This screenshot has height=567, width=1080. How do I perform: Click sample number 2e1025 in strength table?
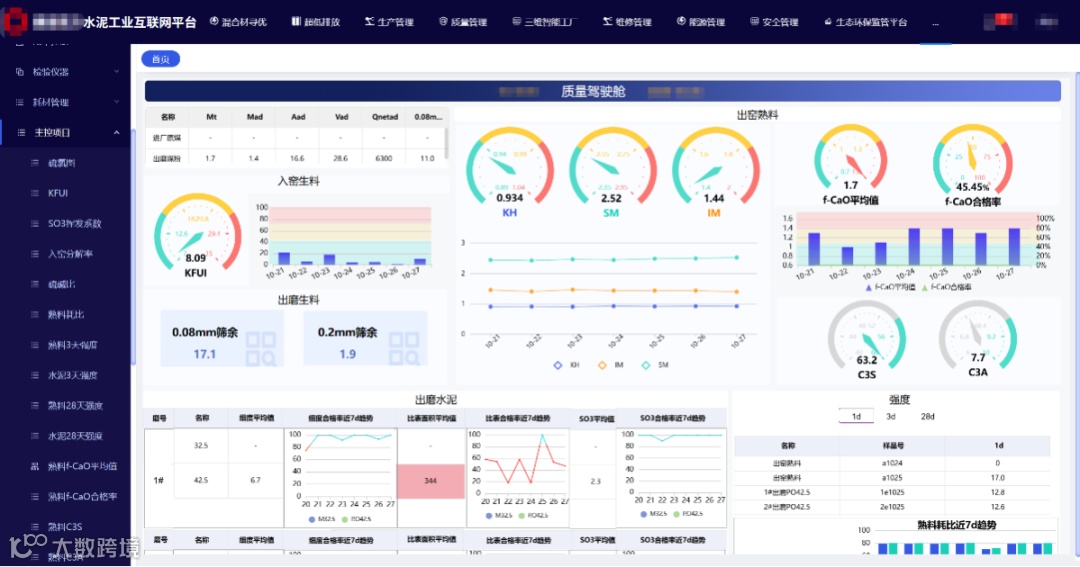pos(893,506)
